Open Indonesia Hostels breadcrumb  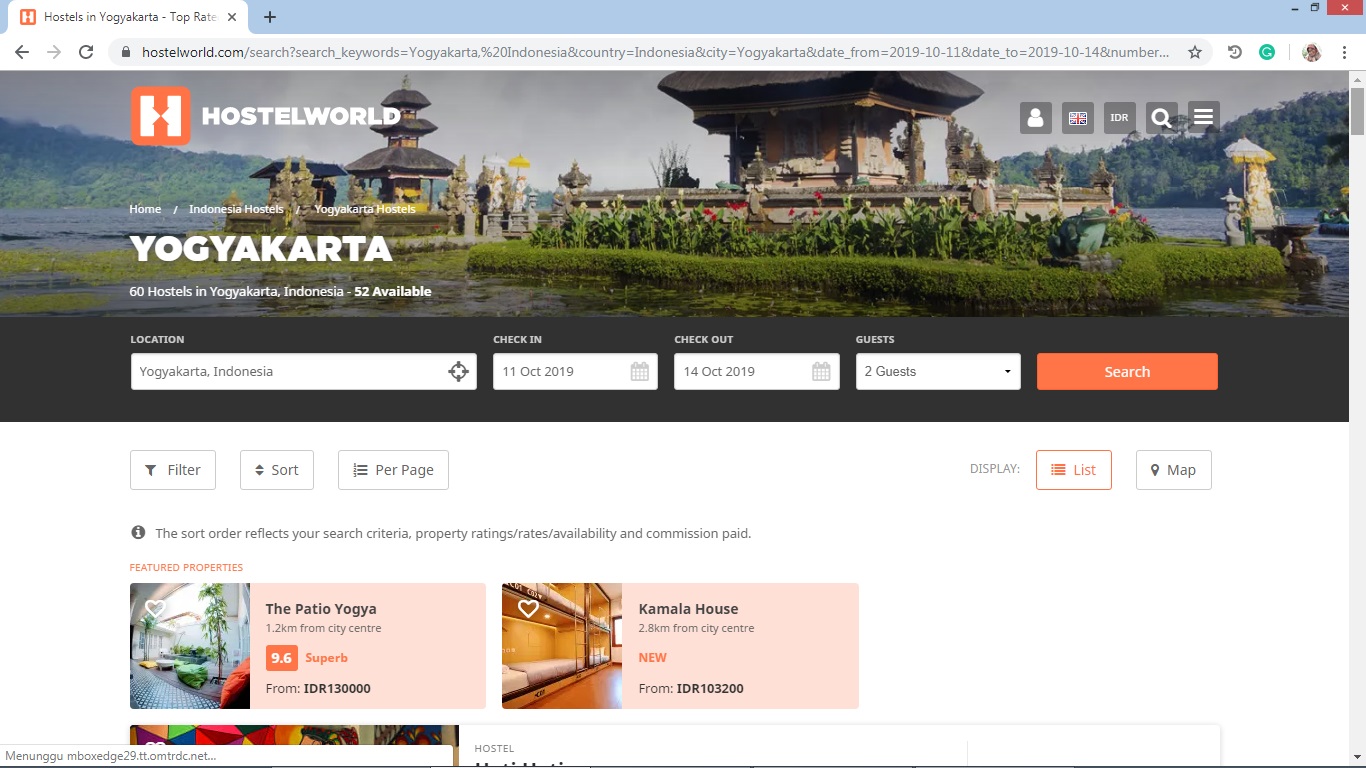[236, 209]
